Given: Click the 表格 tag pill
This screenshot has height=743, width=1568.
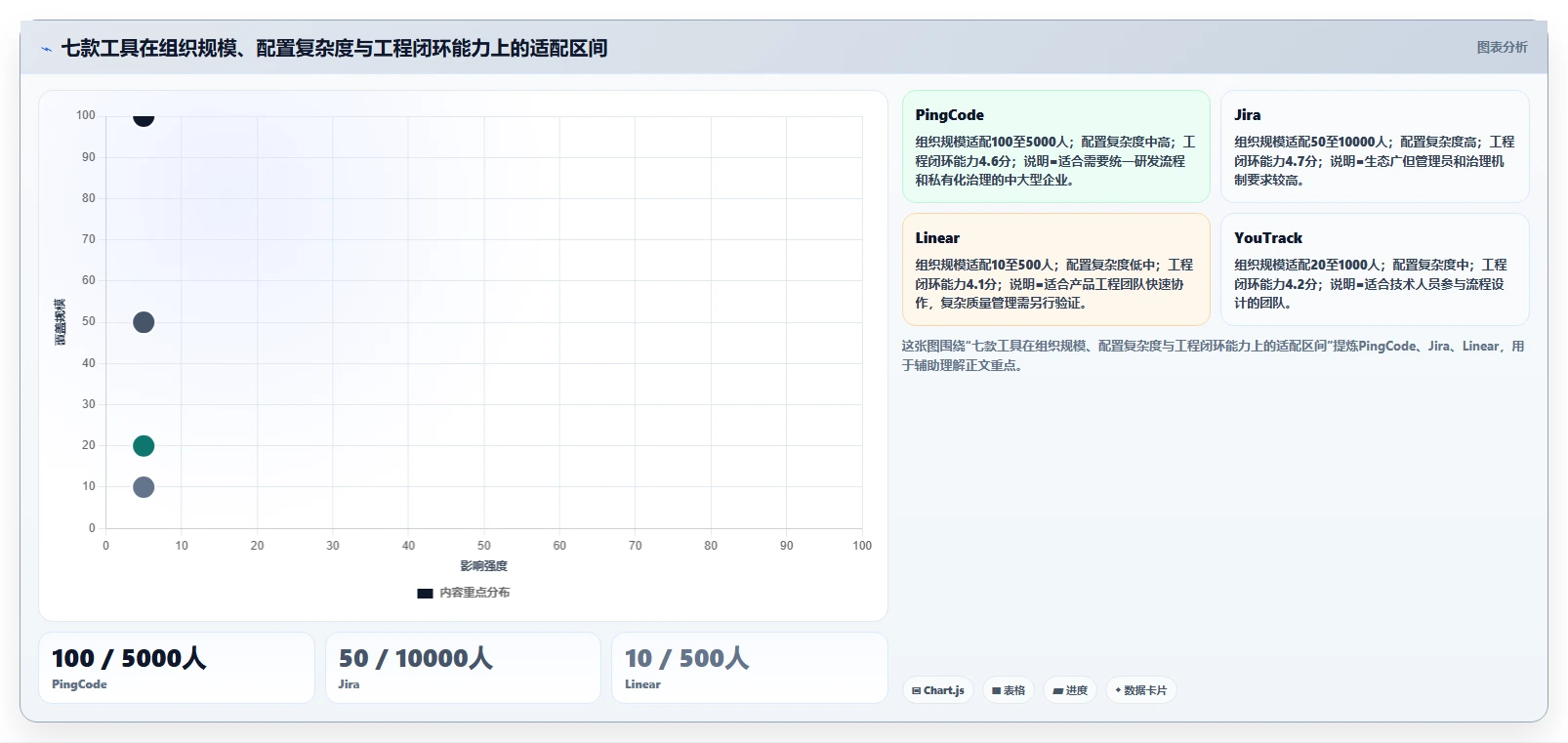Looking at the screenshot, I should point(1008,690).
